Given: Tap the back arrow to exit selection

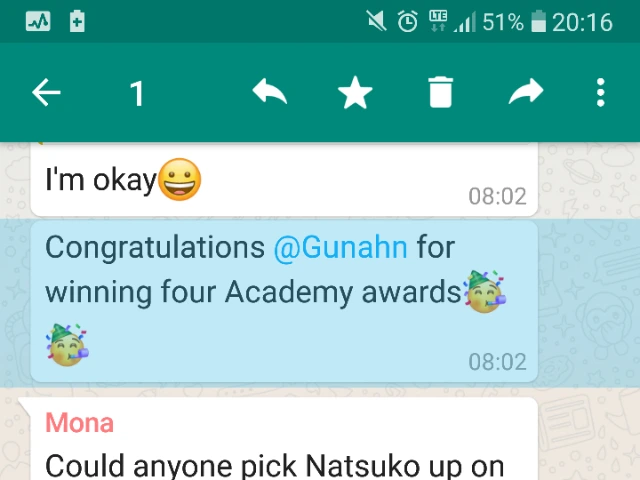Looking at the screenshot, I should 46,93.
